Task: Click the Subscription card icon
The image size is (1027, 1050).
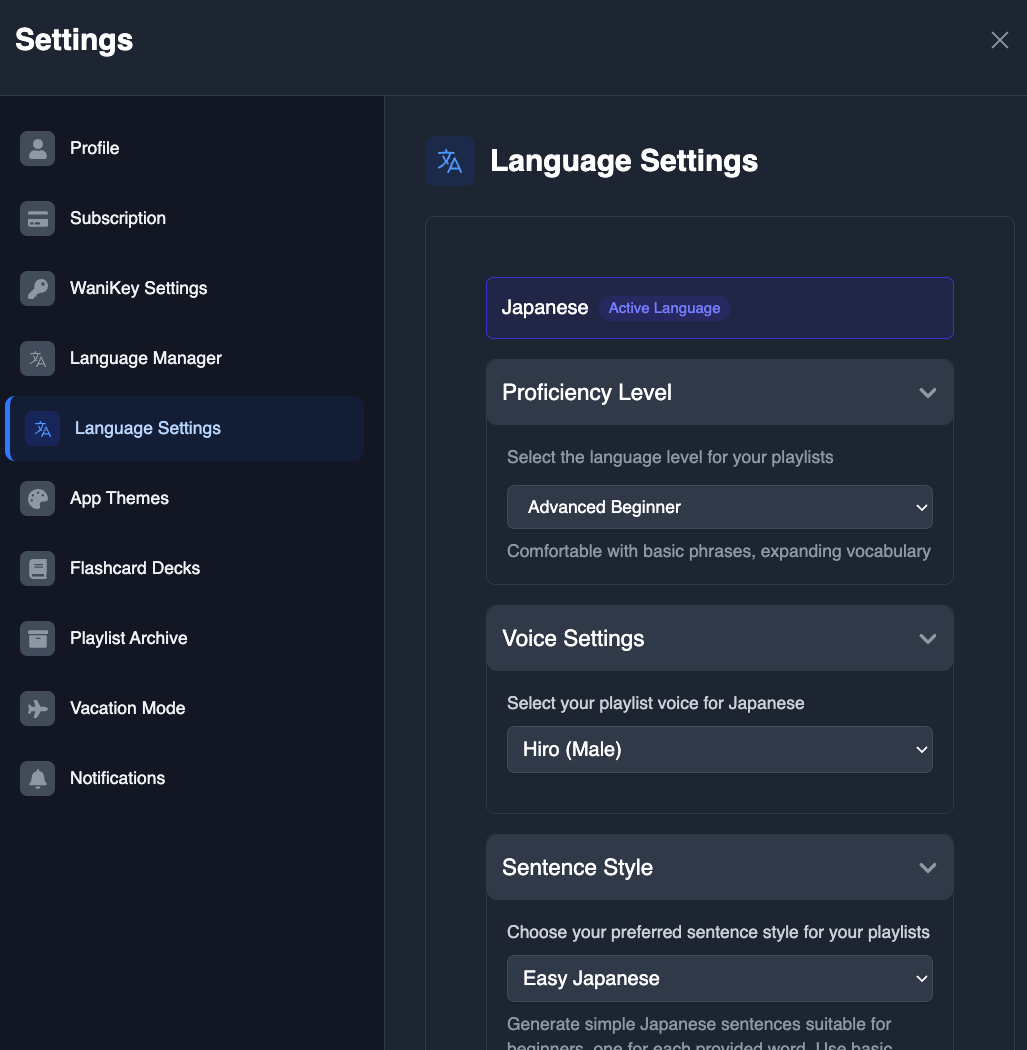Action: point(38,218)
